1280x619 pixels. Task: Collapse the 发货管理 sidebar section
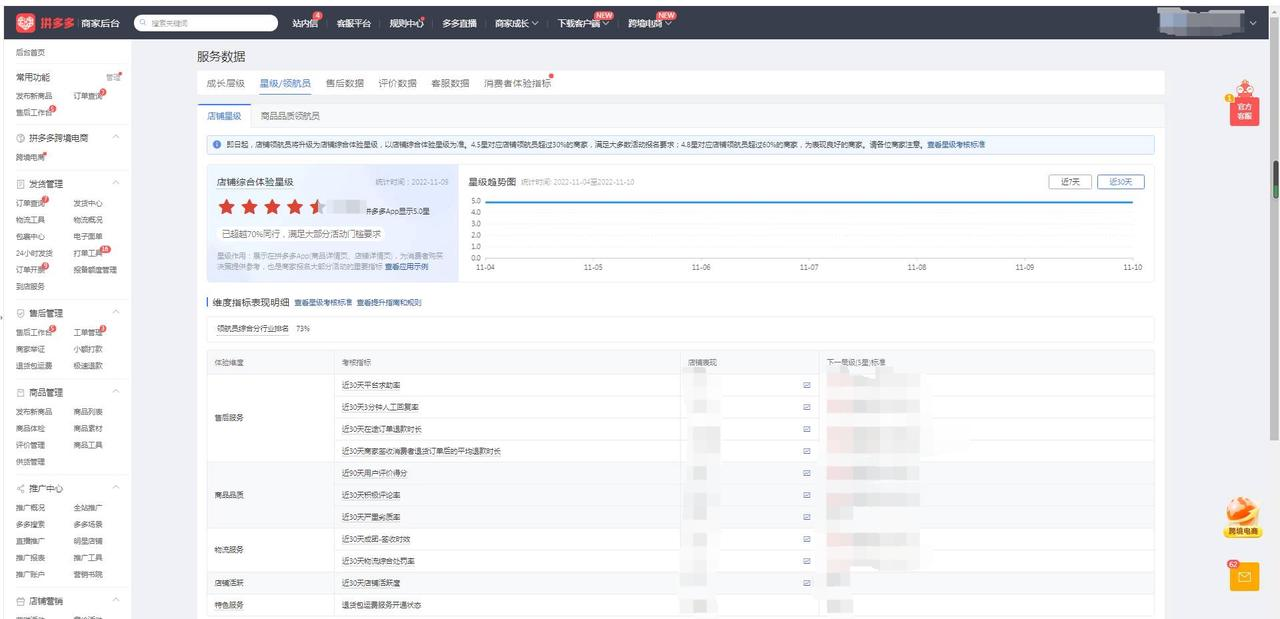[116, 184]
